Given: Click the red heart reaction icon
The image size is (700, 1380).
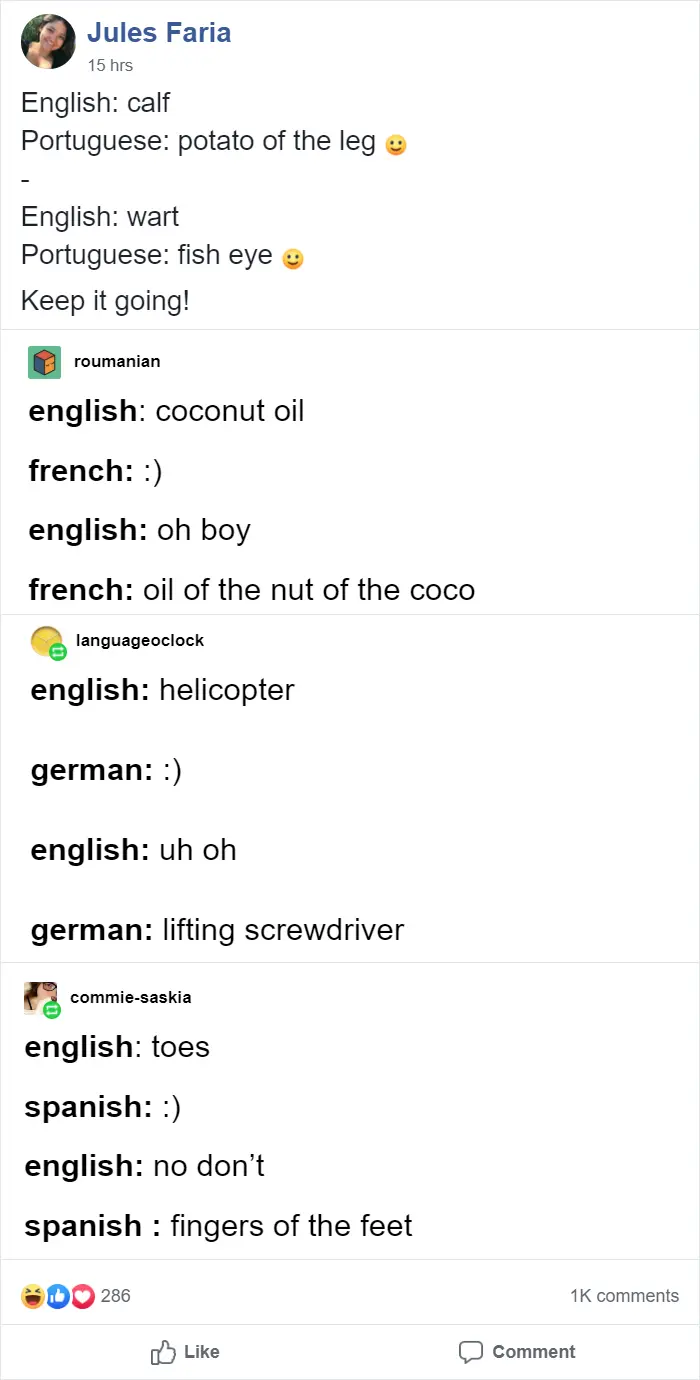Looking at the screenshot, I should [82, 1296].
